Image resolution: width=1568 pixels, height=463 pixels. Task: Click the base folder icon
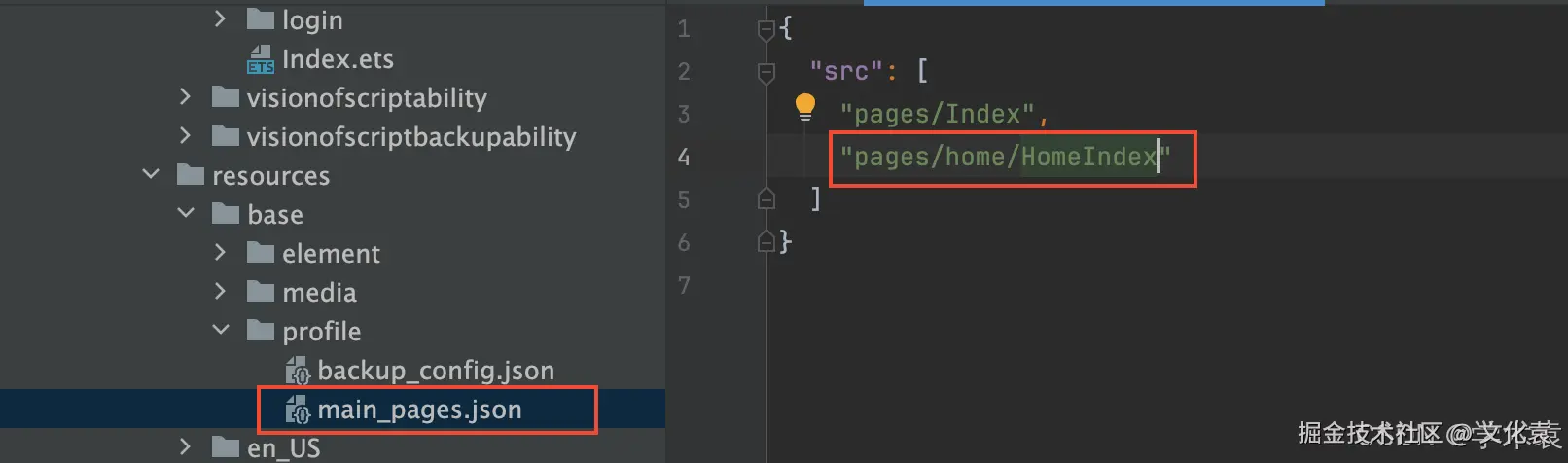225,214
